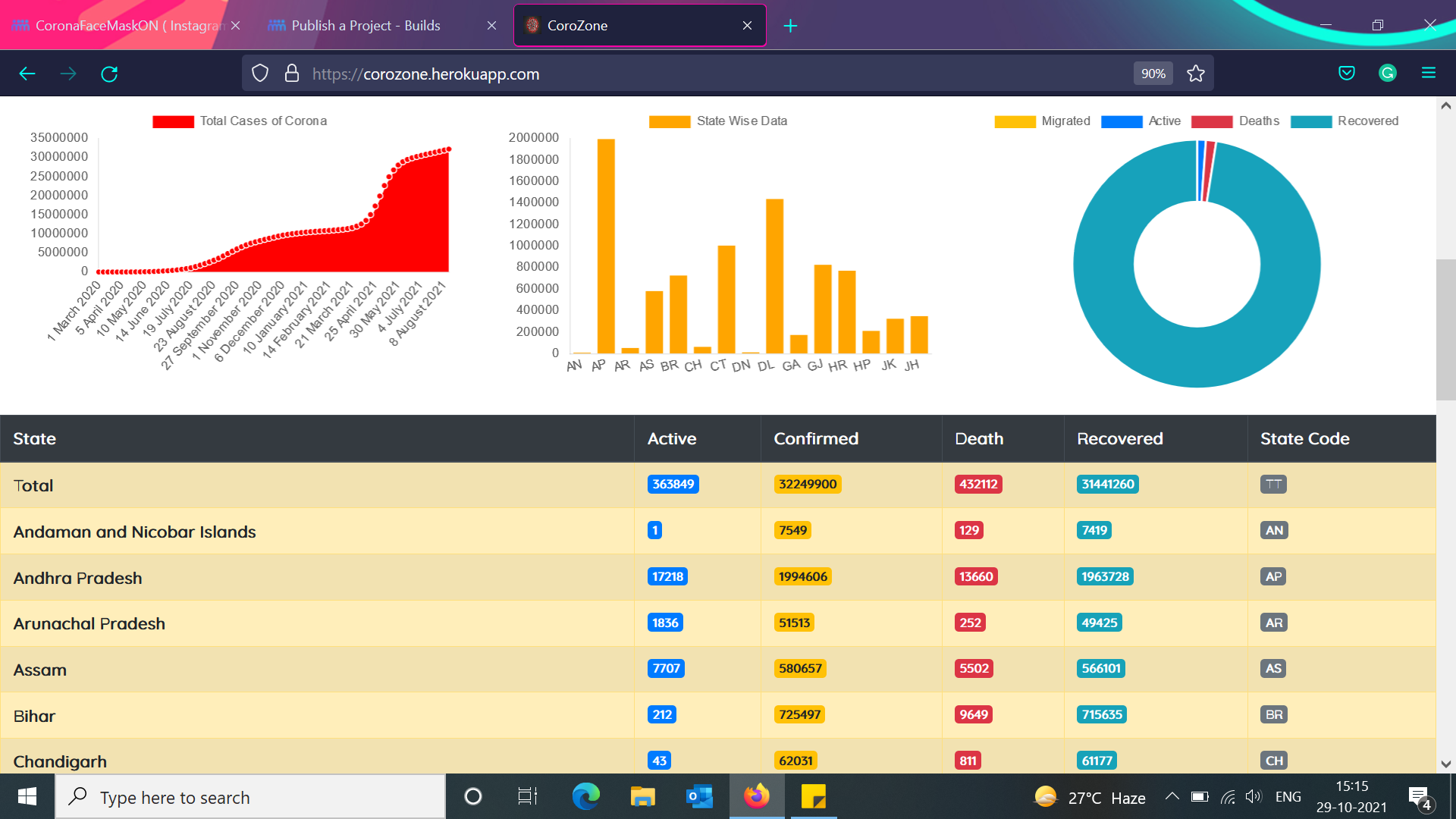Open the Grammarly extension icon

pos(1388,74)
